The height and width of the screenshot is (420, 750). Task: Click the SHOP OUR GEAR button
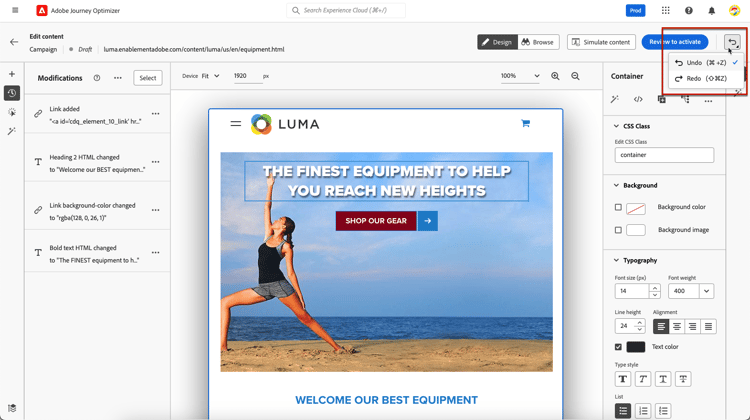pos(376,221)
